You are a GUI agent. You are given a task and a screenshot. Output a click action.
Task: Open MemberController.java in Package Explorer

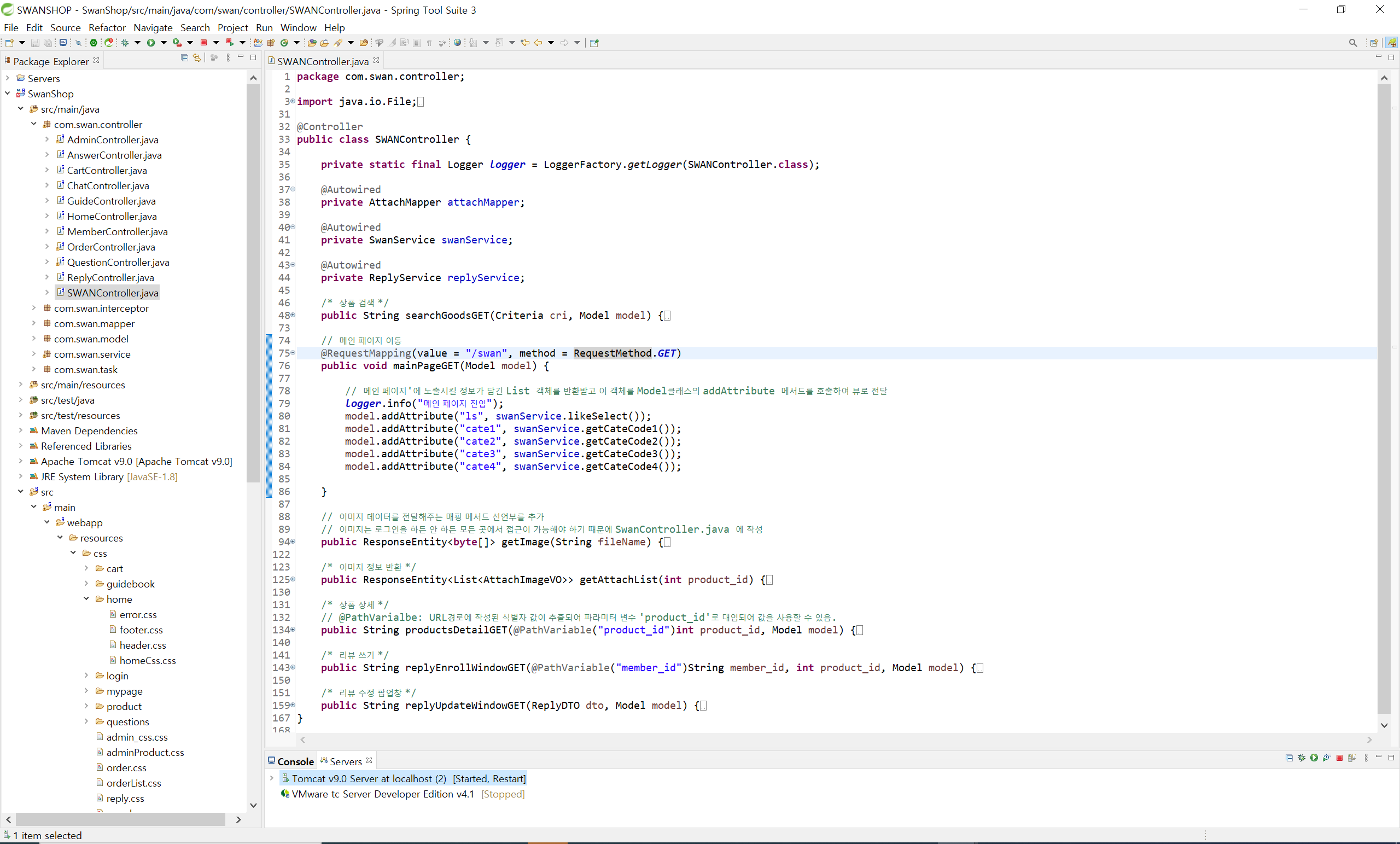point(117,231)
